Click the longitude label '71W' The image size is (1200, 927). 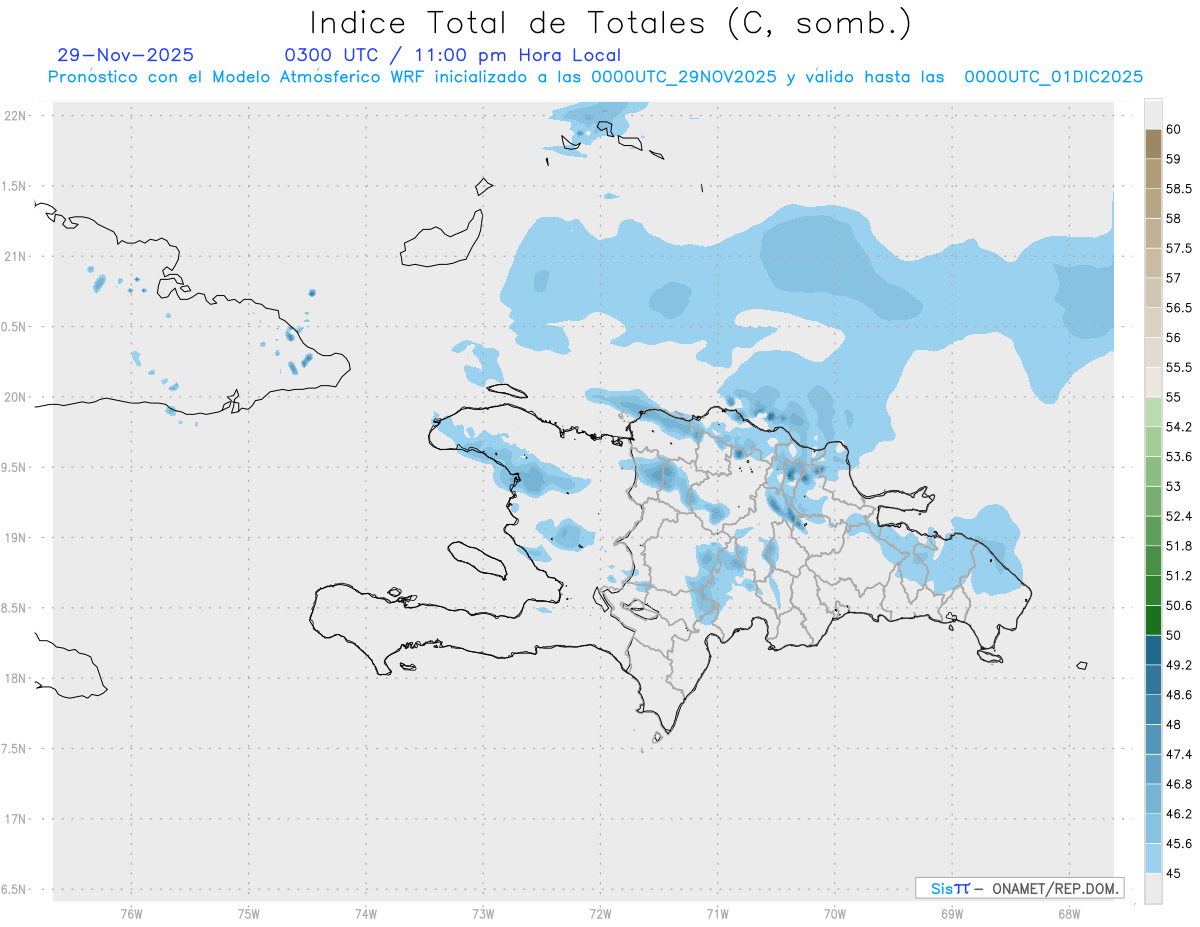click(717, 914)
